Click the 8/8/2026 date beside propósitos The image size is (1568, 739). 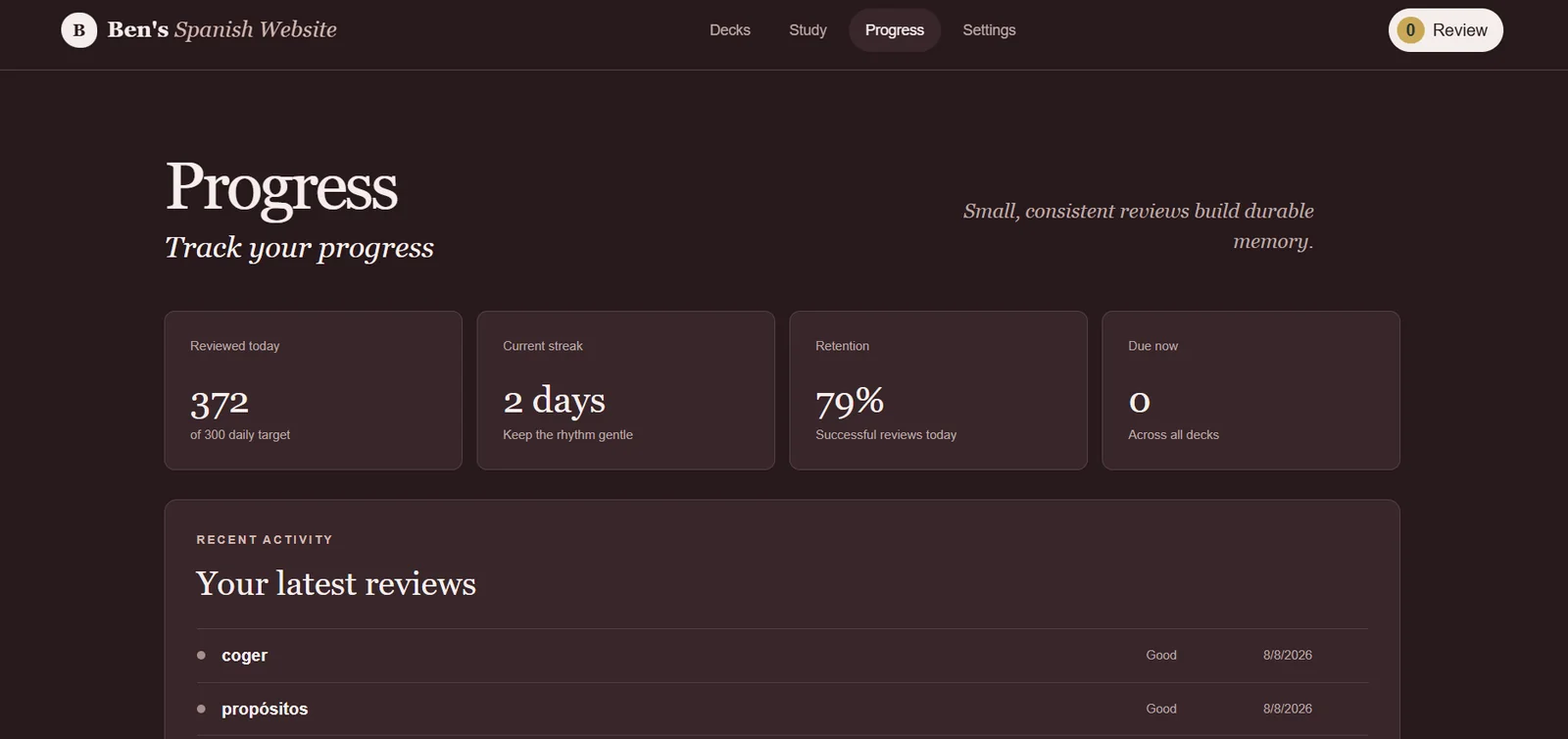tap(1288, 709)
